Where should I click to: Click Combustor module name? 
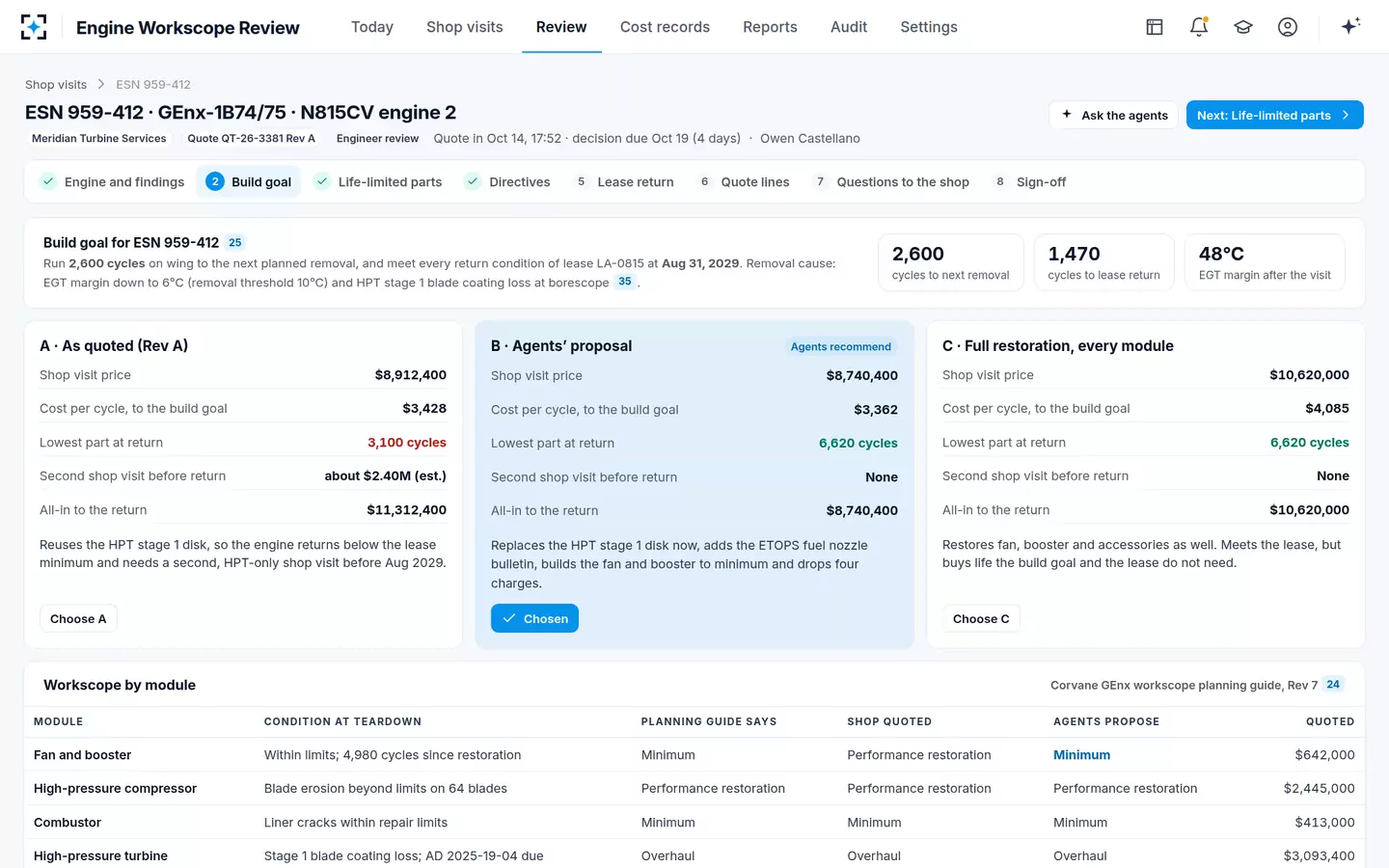pos(68,823)
